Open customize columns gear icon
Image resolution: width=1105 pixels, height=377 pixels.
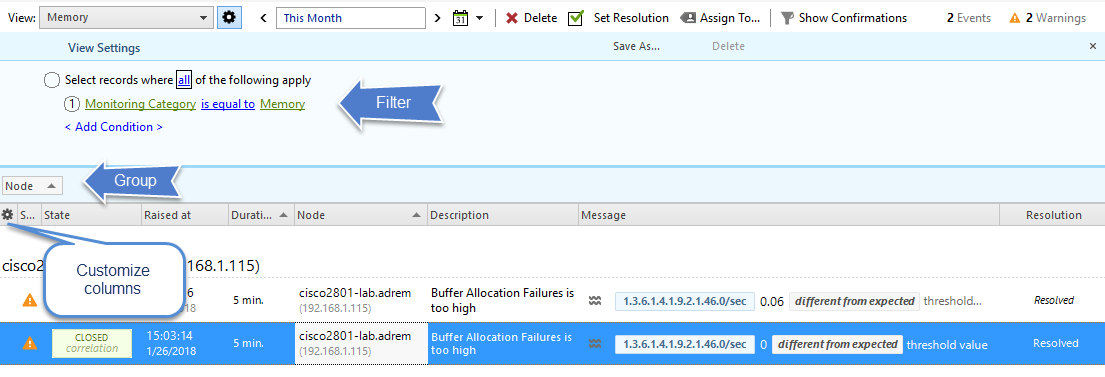pyautogui.click(x=8, y=215)
